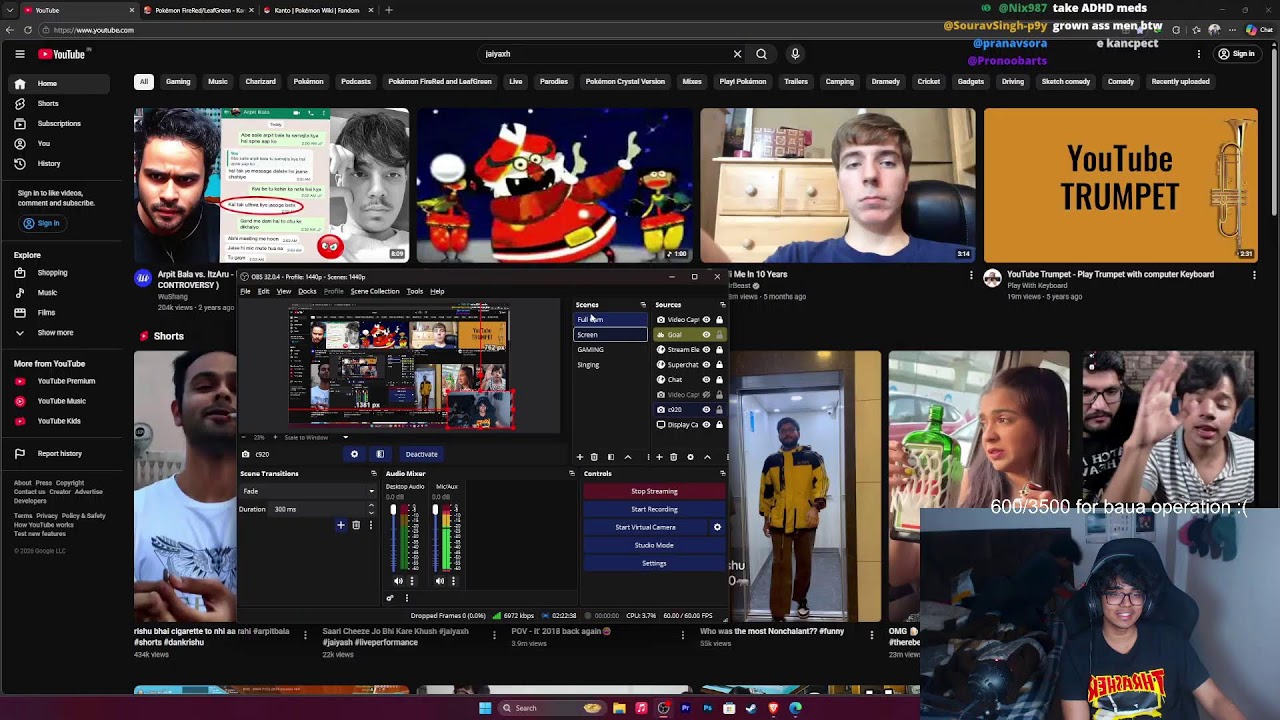The width and height of the screenshot is (1280, 720).
Task: Toggle visibility of c920 source
Action: (706, 410)
